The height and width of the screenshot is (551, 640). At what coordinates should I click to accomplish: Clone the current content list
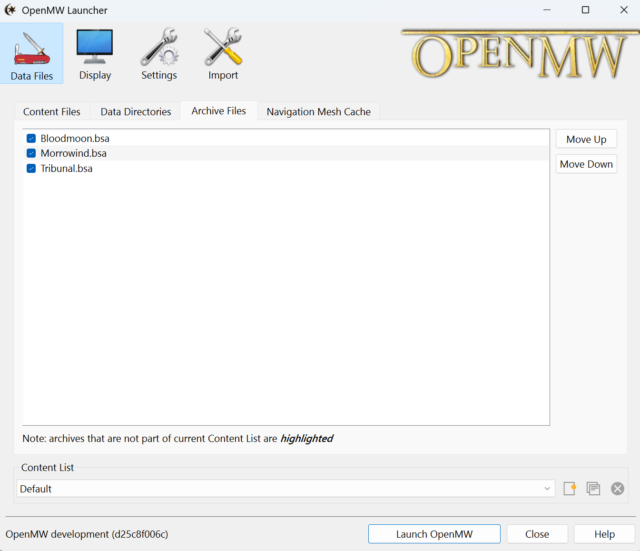pyautogui.click(x=594, y=488)
